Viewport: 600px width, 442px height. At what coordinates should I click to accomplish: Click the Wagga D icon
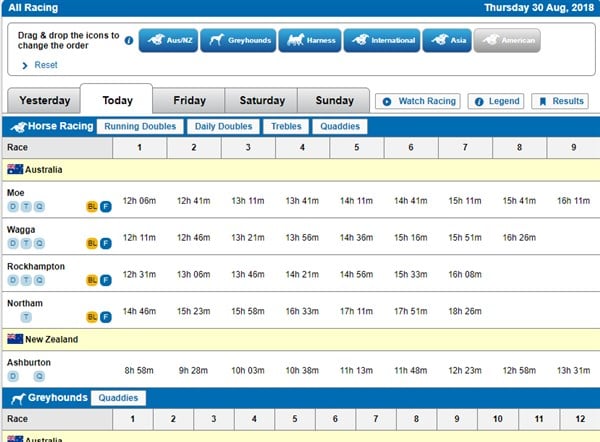tap(13, 243)
